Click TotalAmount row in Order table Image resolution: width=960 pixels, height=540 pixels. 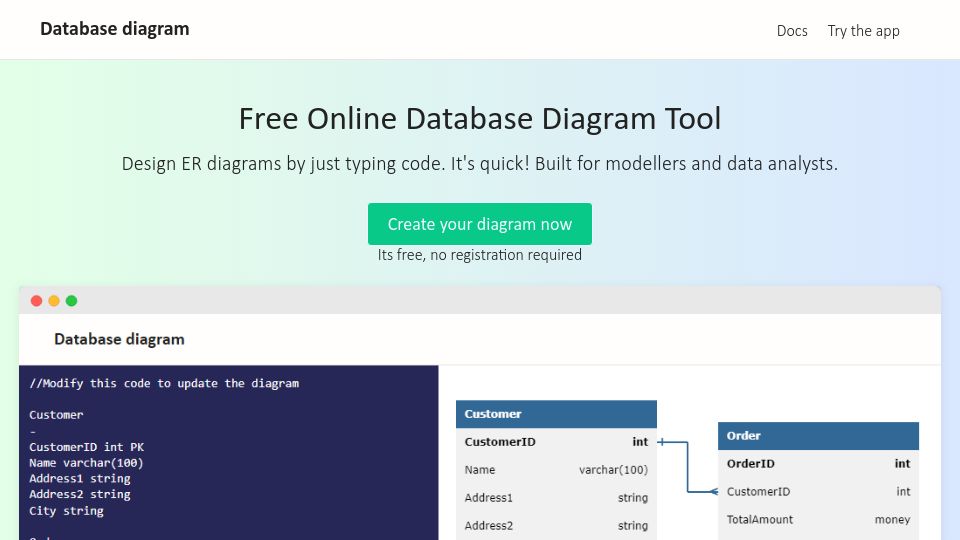[818, 519]
